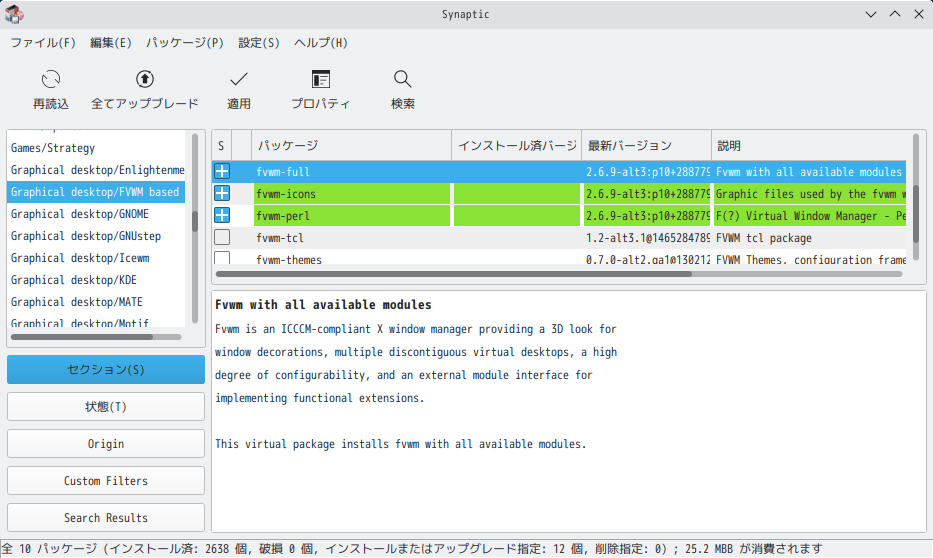Click the Upgrade All (全てアップグレード) icon
The width and height of the screenshot is (933, 558).
(x=145, y=79)
